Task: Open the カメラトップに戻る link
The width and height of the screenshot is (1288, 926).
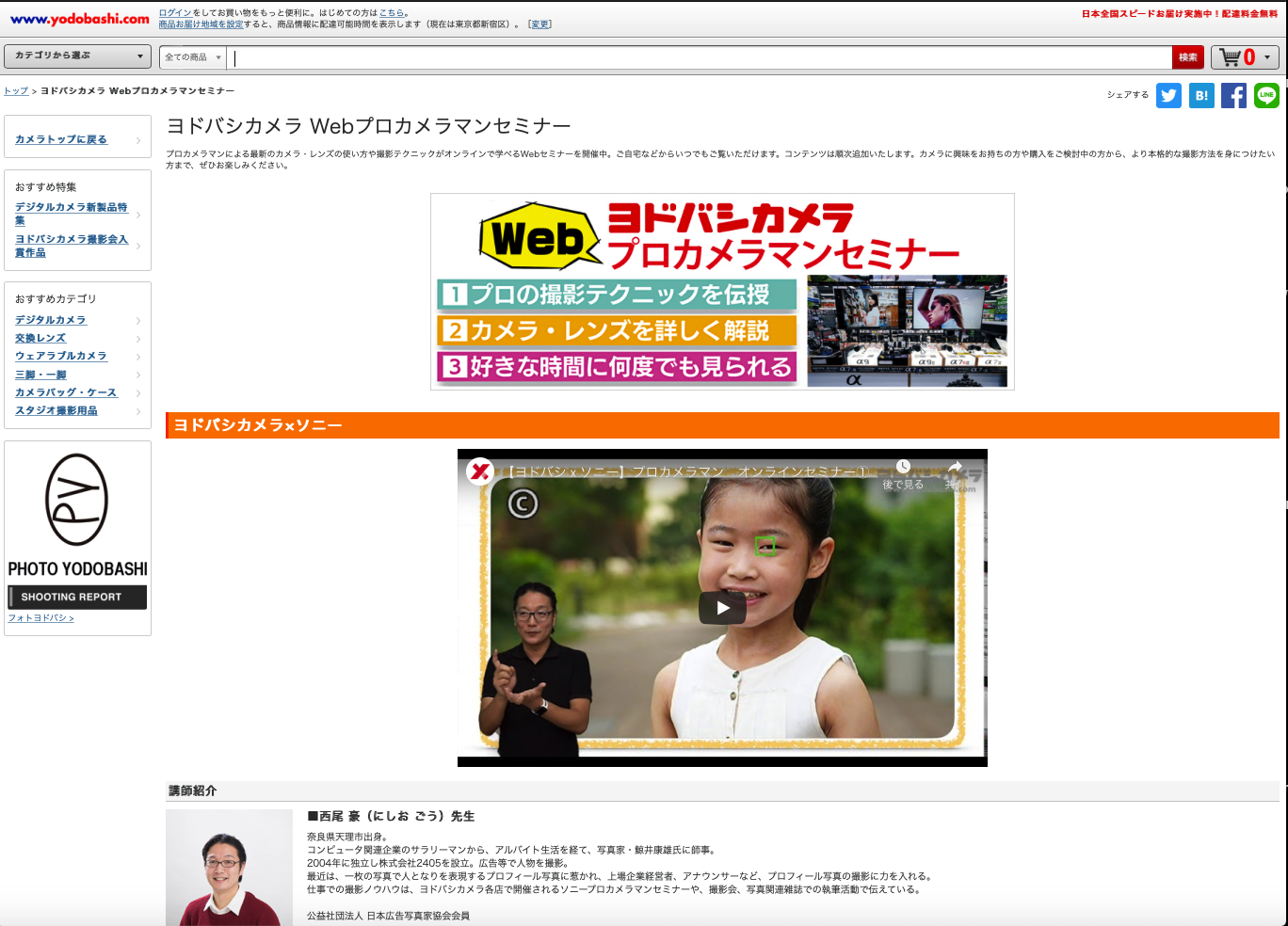Action: pyautogui.click(x=61, y=139)
